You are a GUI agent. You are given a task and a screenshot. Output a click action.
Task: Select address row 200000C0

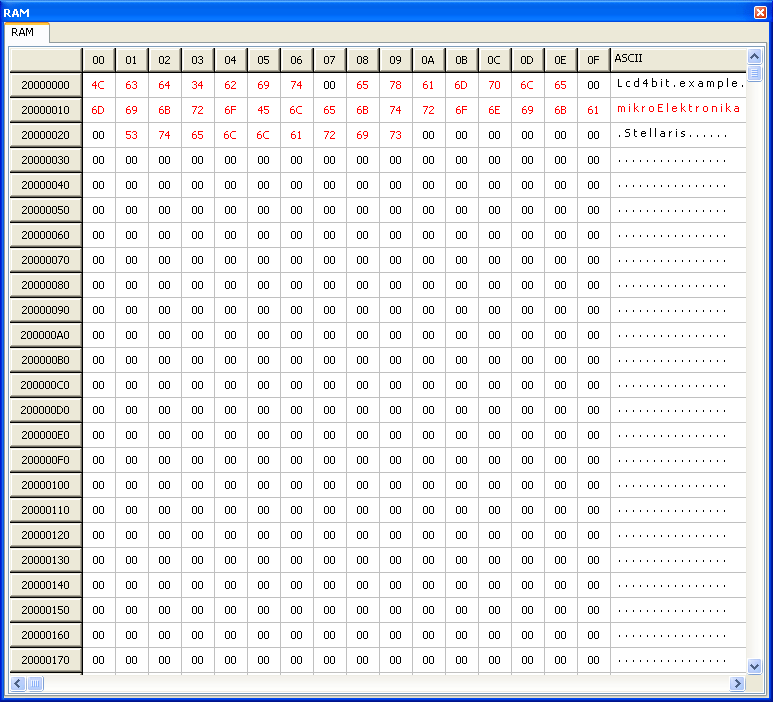coord(45,385)
